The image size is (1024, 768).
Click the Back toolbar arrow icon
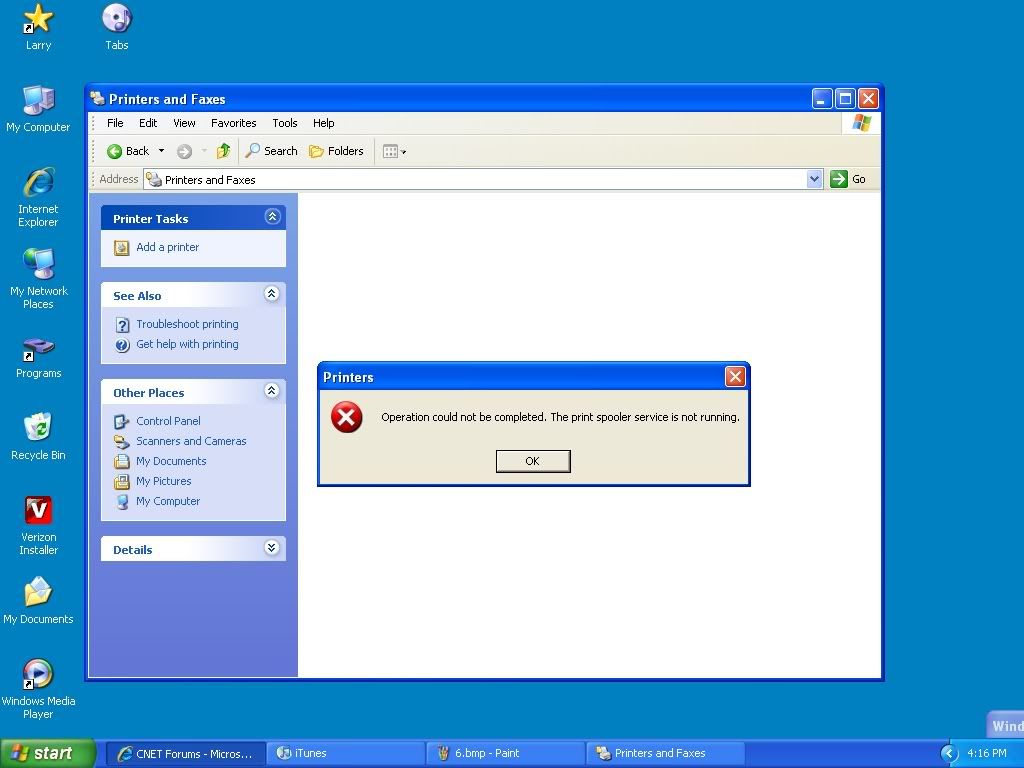116,151
